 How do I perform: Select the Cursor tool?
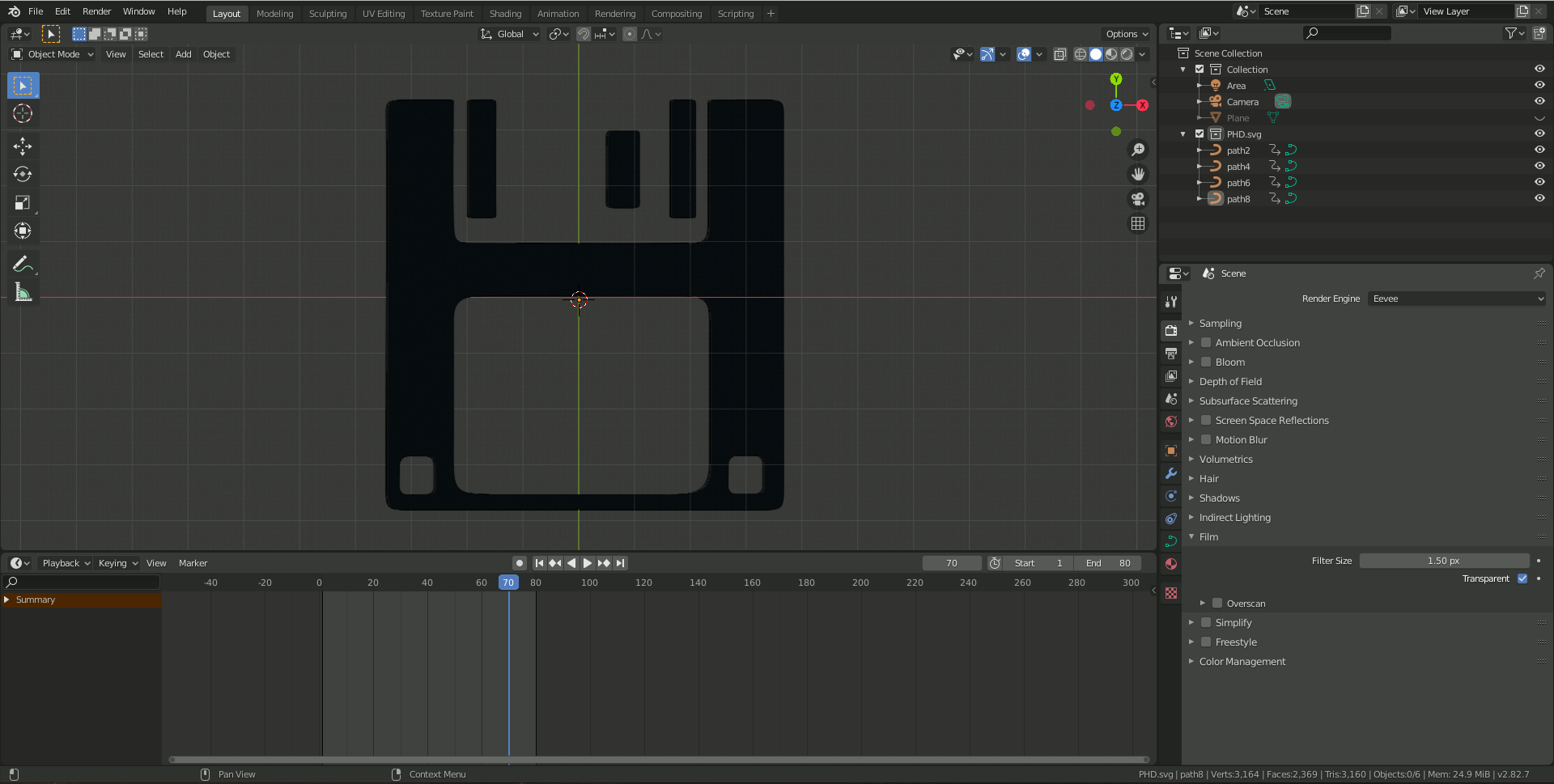[23, 114]
